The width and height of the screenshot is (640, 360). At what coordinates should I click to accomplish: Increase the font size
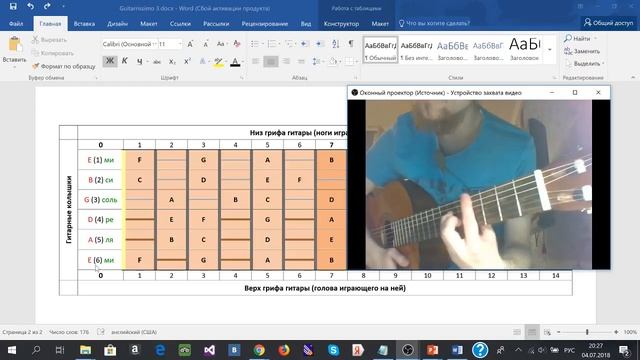click(190, 44)
